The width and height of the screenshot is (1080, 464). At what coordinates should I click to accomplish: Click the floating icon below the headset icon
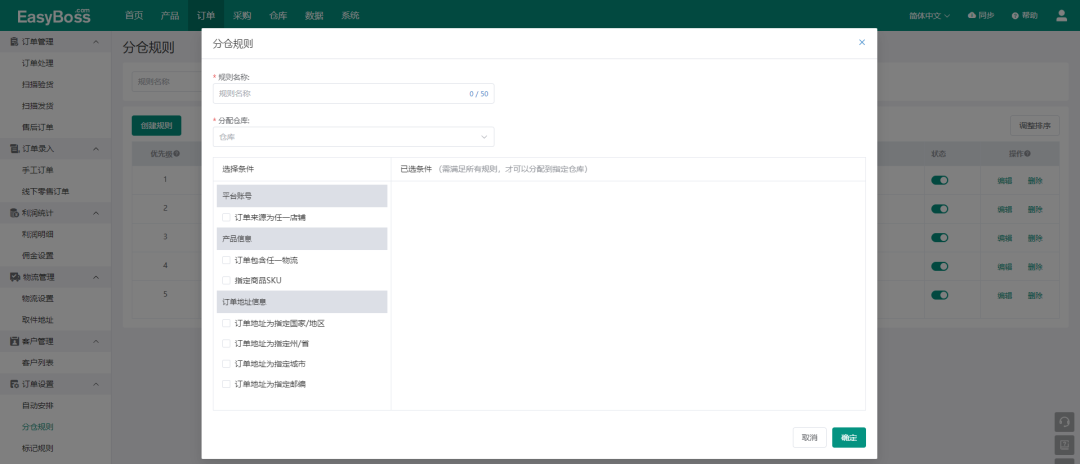[x=1064, y=444]
